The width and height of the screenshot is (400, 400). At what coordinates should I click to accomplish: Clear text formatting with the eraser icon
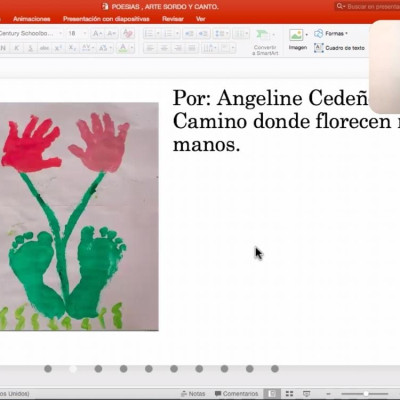pos(128,34)
